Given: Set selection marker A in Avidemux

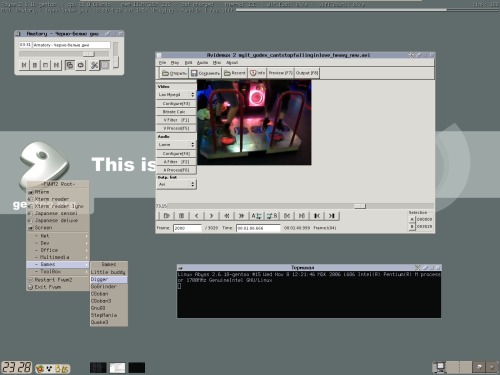Looking at the screenshot, I should pyautogui.click(x=256, y=216).
